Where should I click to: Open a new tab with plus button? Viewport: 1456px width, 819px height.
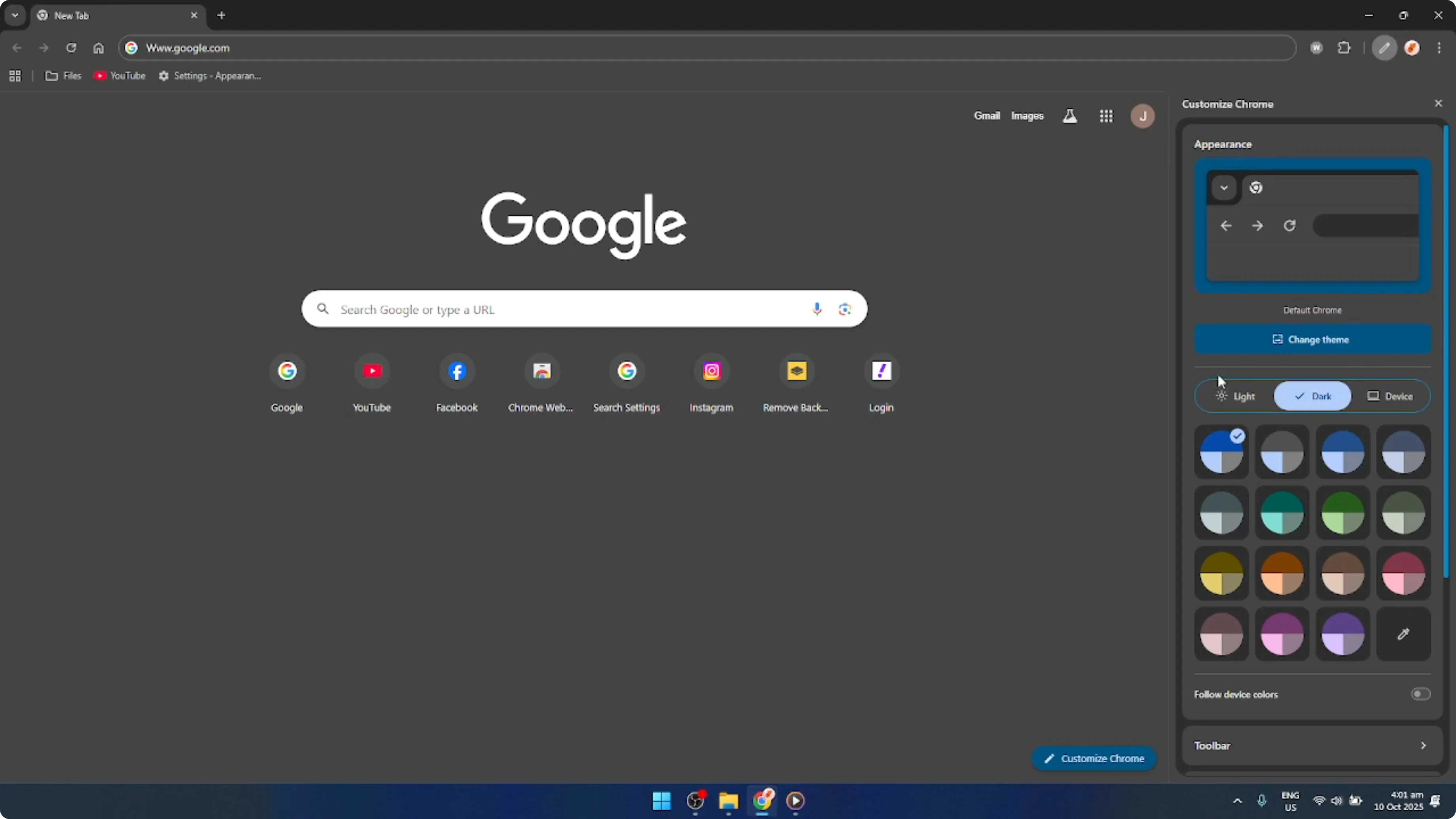point(222,15)
